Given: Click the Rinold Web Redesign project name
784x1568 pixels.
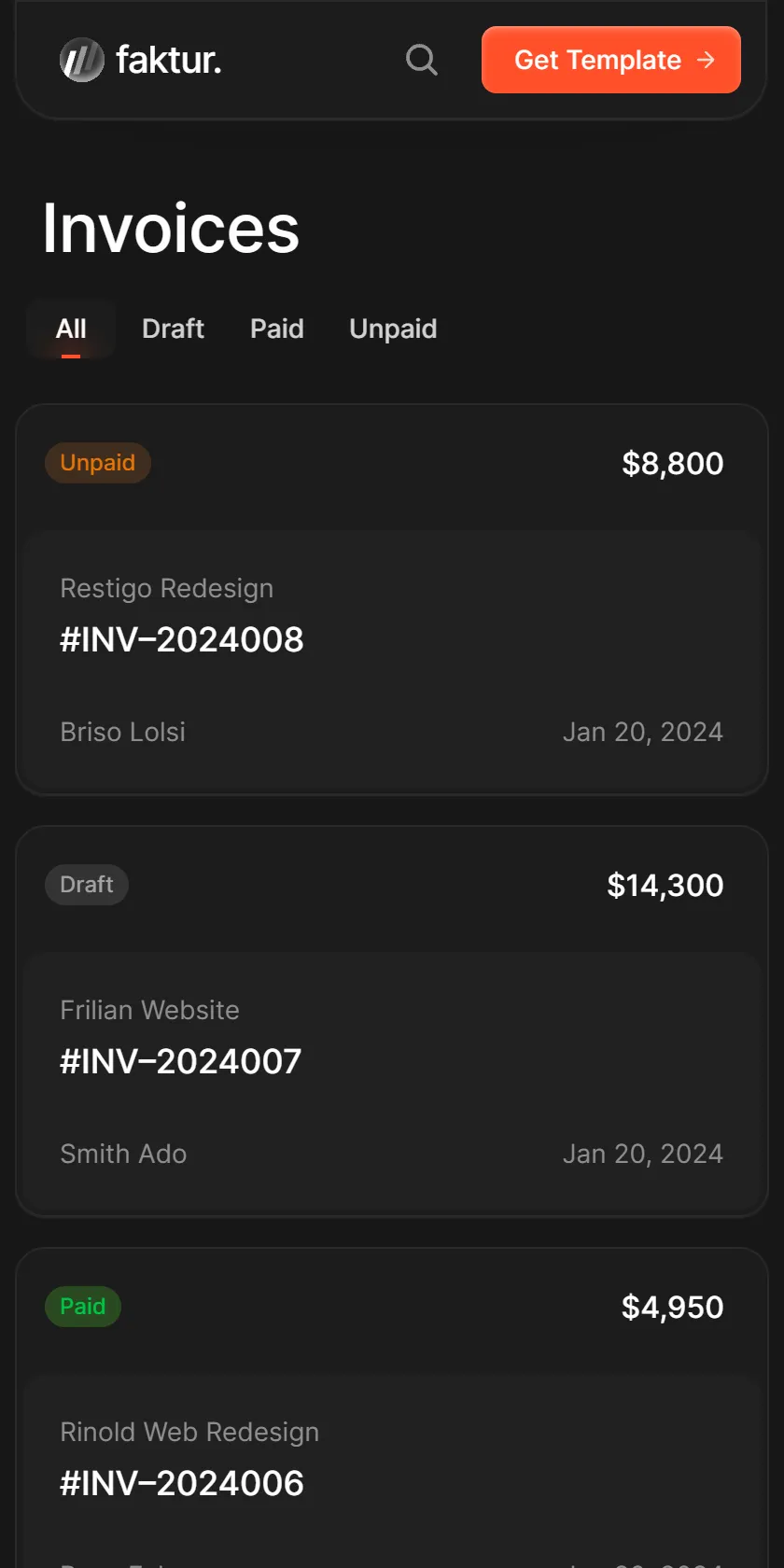Looking at the screenshot, I should click(x=189, y=1432).
